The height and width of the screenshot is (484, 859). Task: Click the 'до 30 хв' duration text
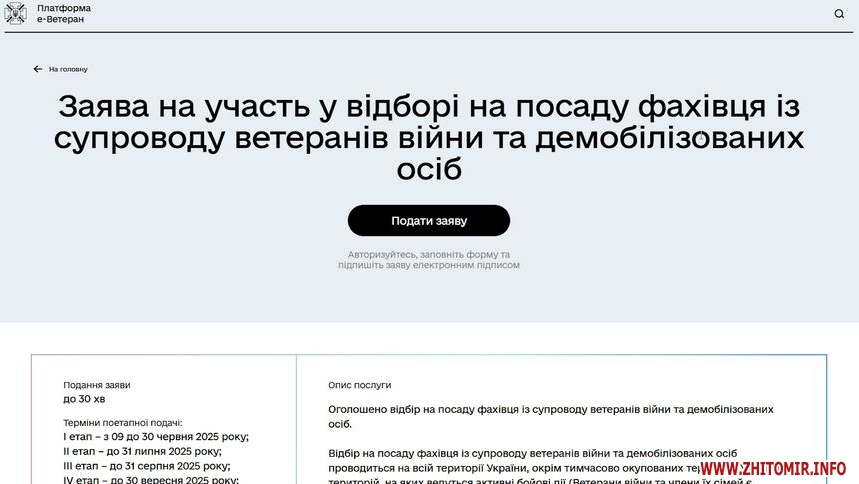point(84,400)
